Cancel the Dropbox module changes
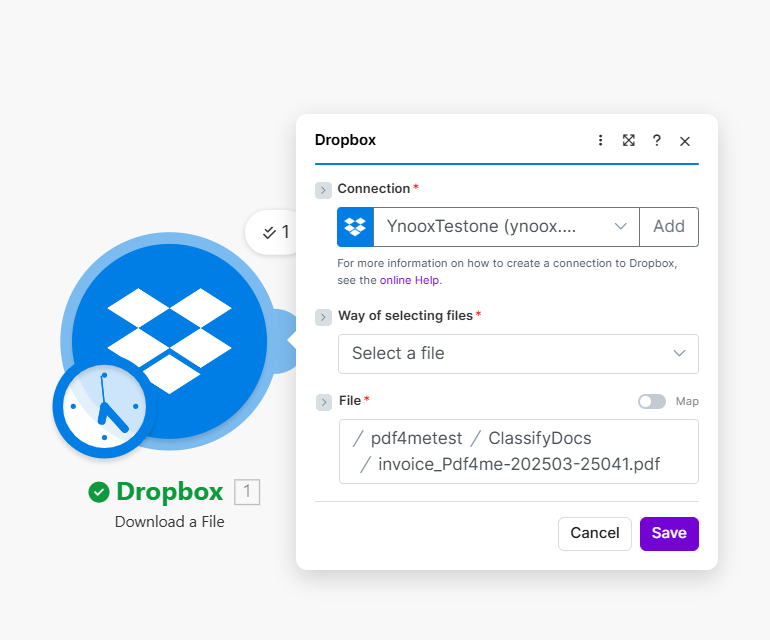770x640 pixels. [x=595, y=533]
